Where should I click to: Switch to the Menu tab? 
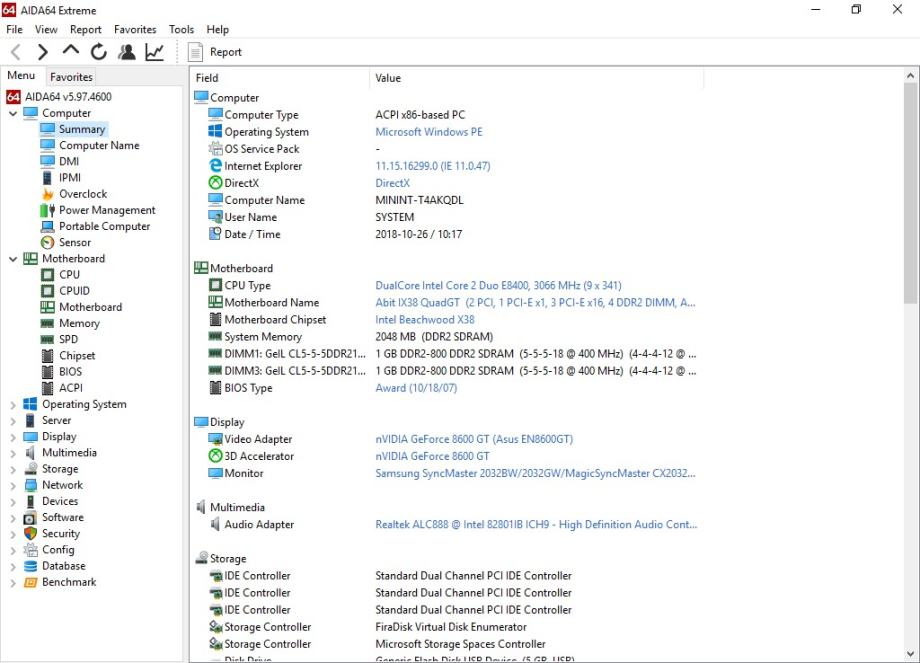click(21, 76)
